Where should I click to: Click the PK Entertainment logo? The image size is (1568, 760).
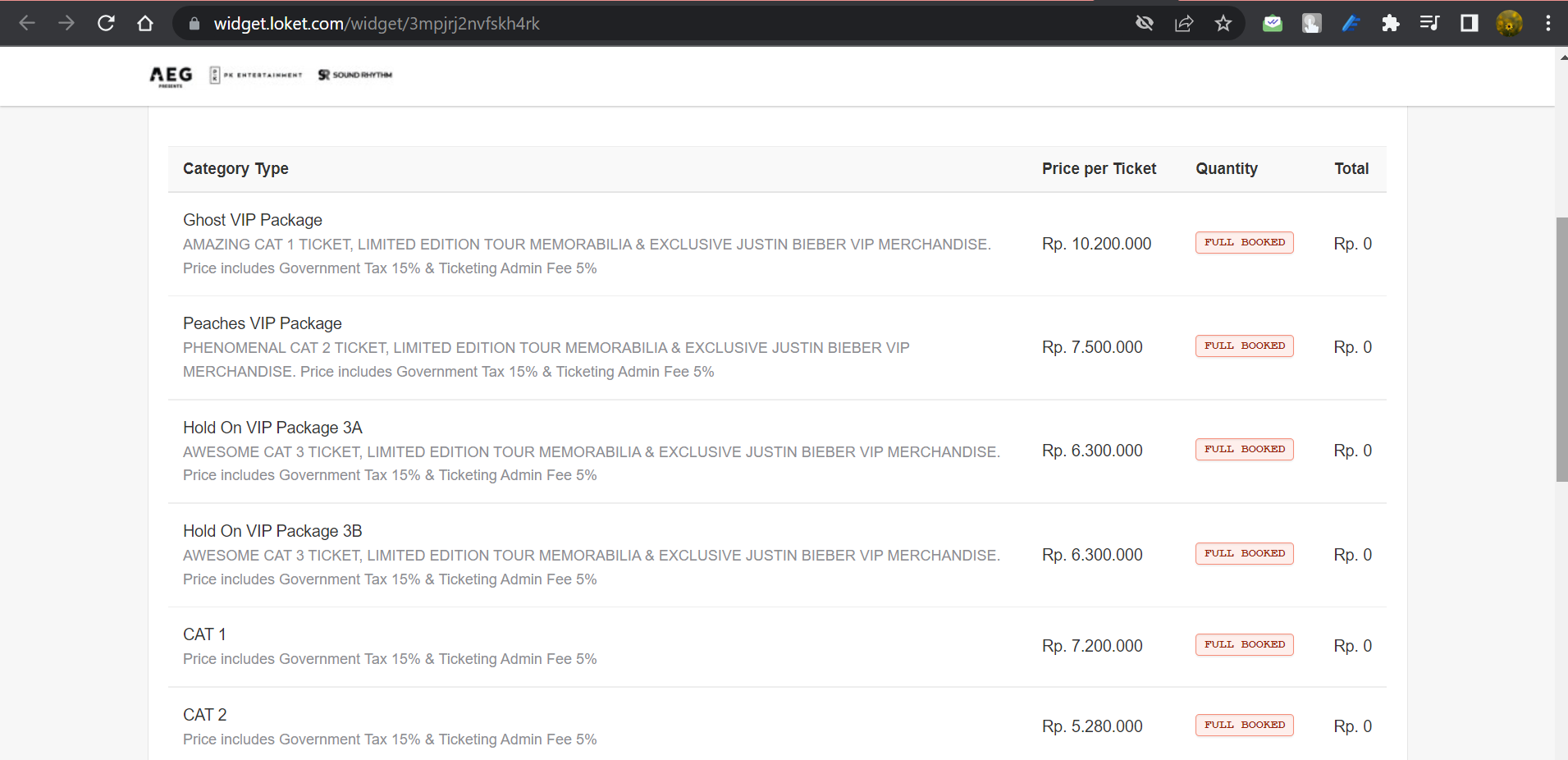coord(255,75)
